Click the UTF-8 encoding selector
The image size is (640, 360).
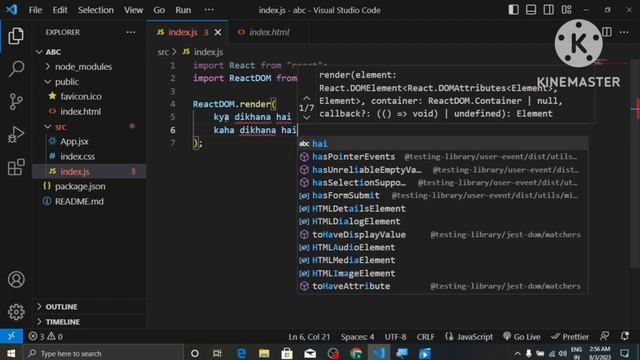395,336
